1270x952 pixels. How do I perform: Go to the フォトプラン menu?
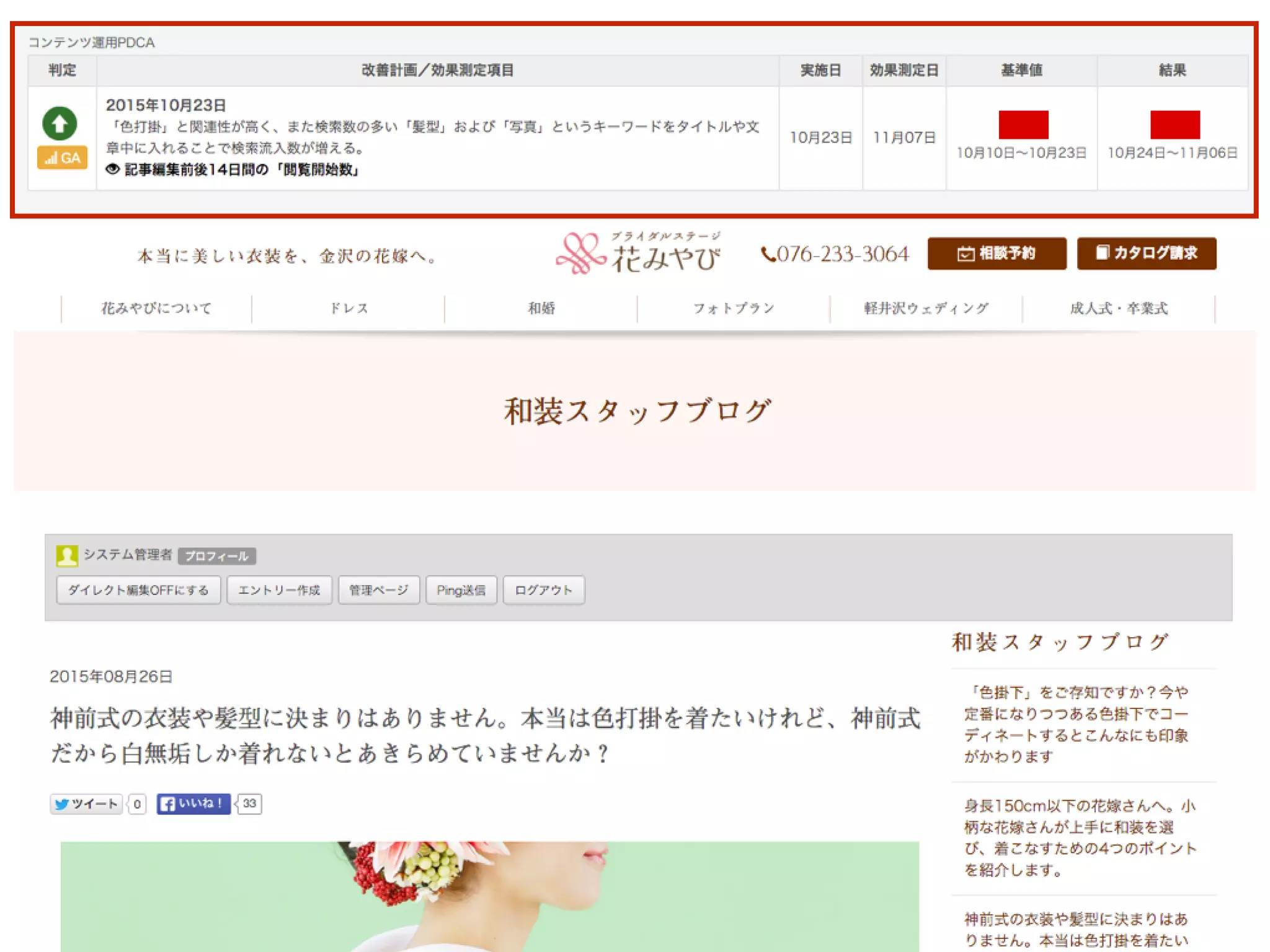click(x=734, y=309)
